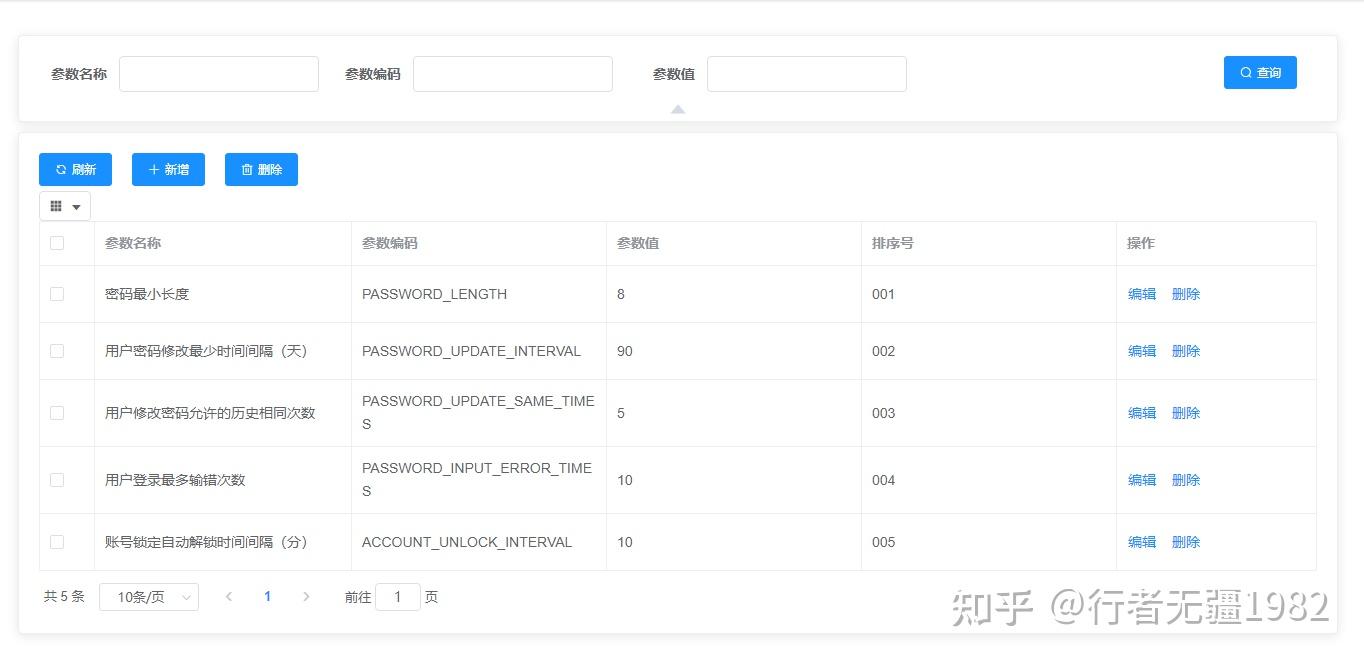The image size is (1364, 663).
Task: Click 编辑 for PASSWORD_INPUT_ERROR_TIMES row
Action: click(x=1142, y=480)
